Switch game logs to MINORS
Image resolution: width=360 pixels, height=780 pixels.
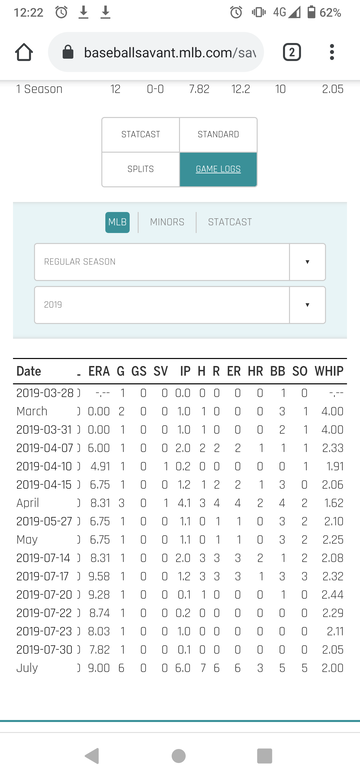pyautogui.click(x=167, y=222)
